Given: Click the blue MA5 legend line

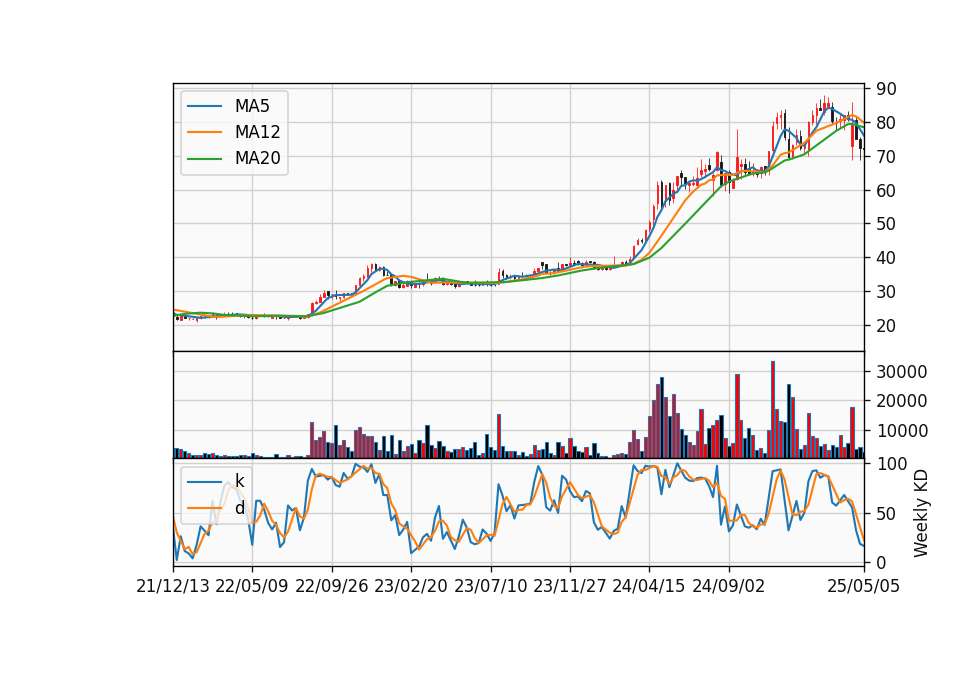Looking at the screenshot, I should pyautogui.click(x=204, y=107).
